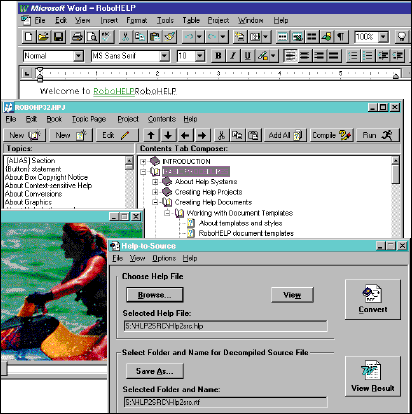Select About Graphics in Topics list

point(28,202)
